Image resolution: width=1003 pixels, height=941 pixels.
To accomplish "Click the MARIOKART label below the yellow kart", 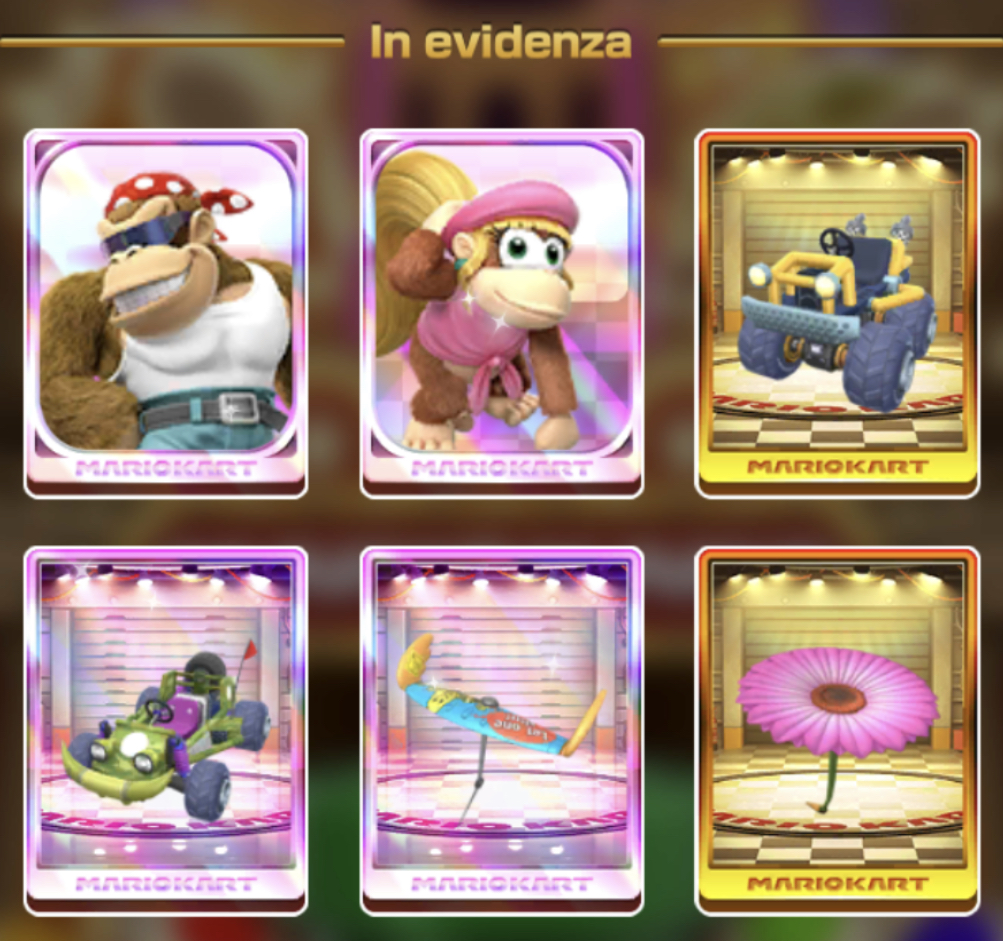I will pos(837,467).
